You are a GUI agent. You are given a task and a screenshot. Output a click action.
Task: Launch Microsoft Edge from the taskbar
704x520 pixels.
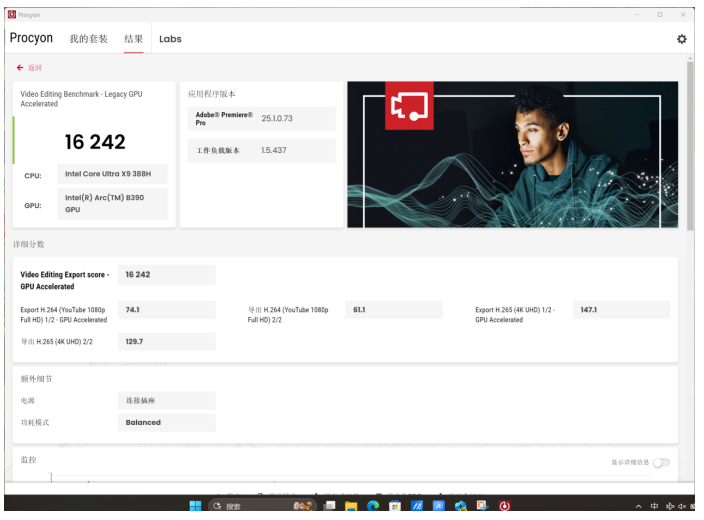coord(373,506)
